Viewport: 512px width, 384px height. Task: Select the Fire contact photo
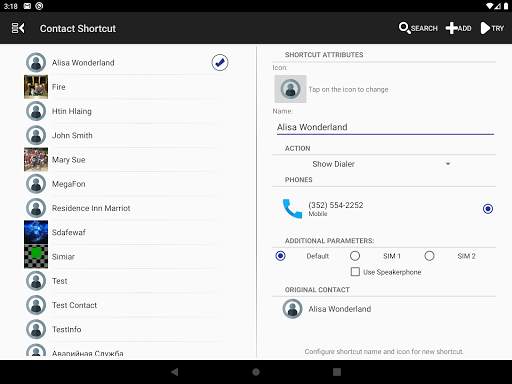36,87
